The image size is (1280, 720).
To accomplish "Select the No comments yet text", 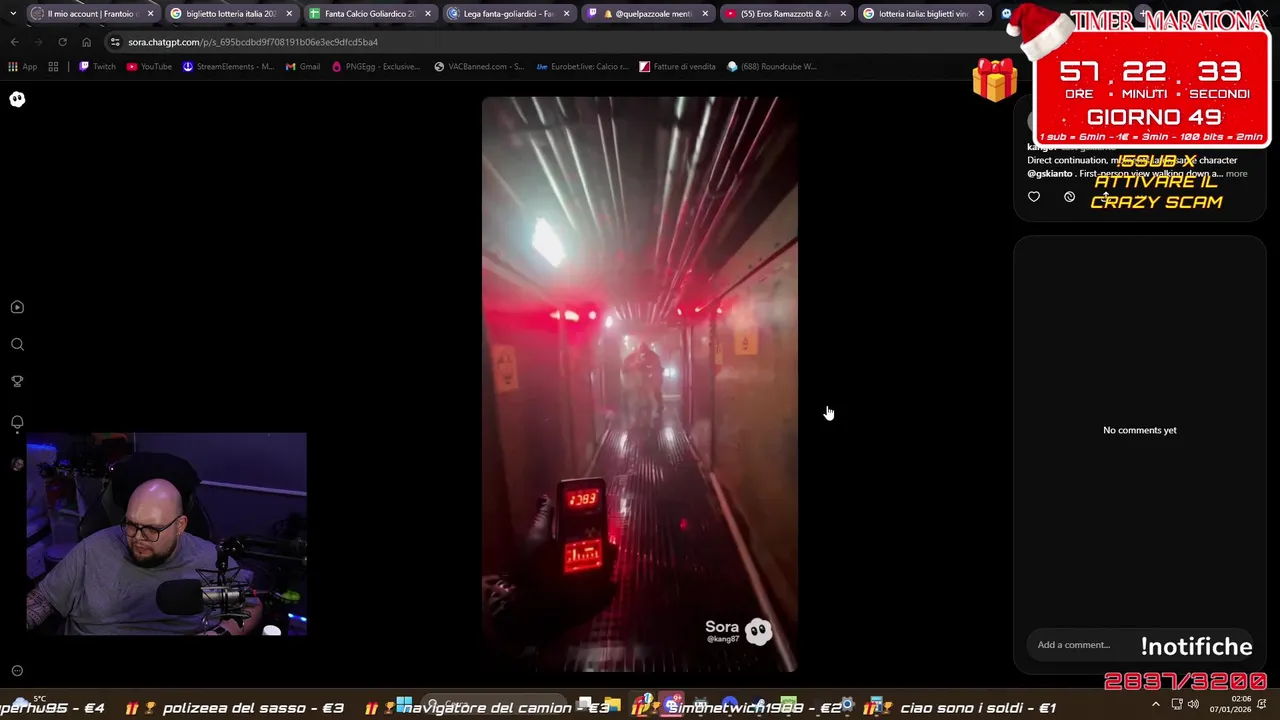I will 1139,430.
